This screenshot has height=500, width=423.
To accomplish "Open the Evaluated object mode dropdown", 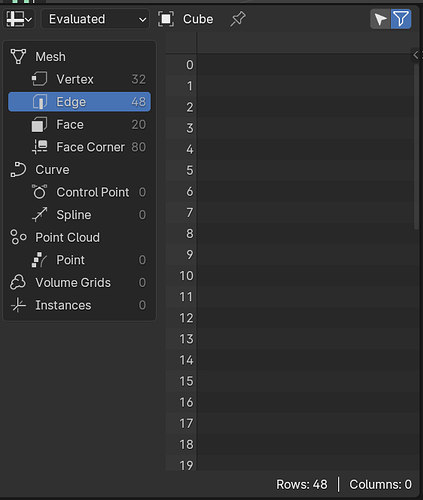I will click(95, 19).
